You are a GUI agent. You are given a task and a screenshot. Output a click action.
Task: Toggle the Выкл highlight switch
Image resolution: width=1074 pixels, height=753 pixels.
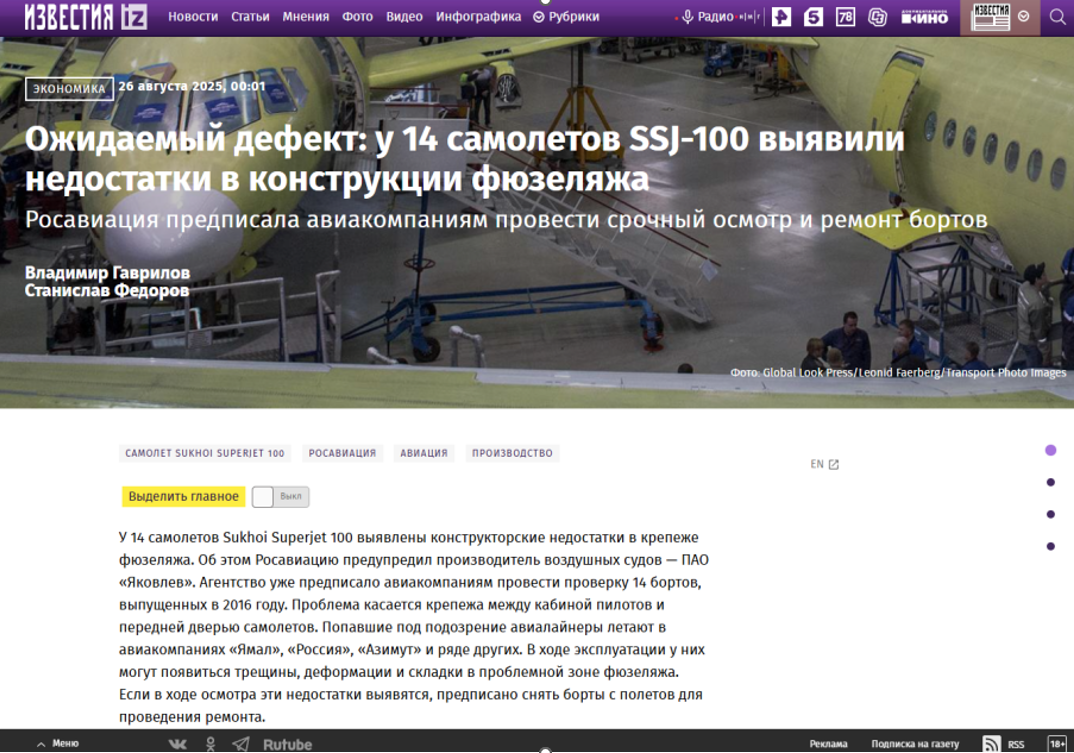(x=280, y=497)
